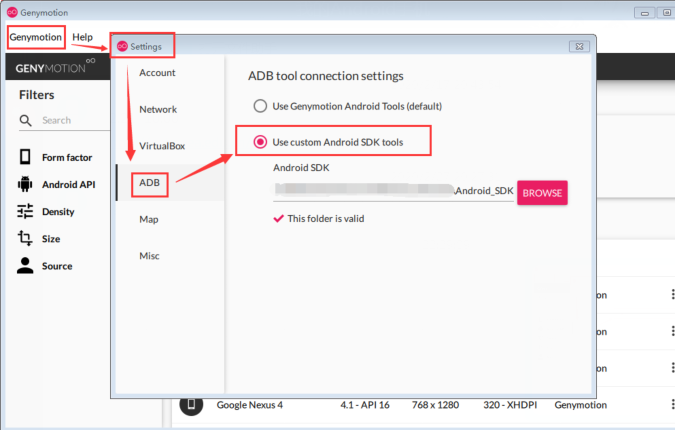Image resolution: width=675 pixels, height=430 pixels.
Task: Click the Filters Search input field
Action: 75,121
